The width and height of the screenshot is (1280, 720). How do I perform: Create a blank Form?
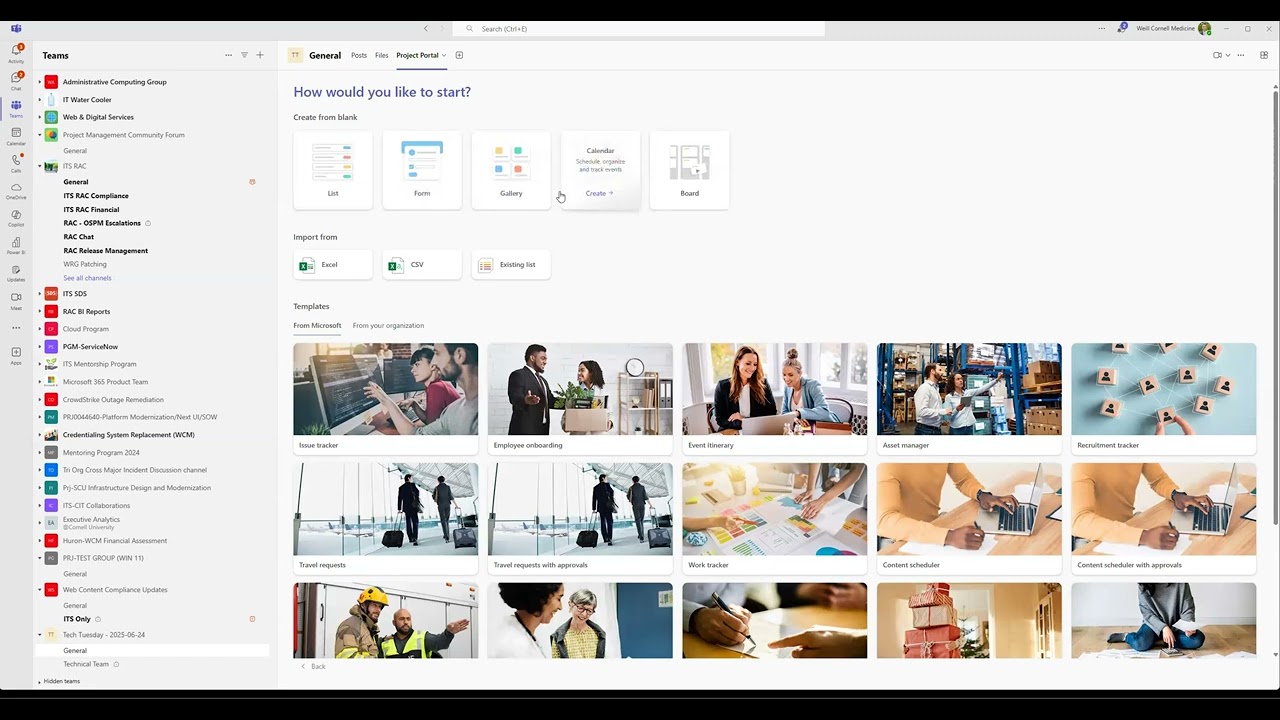click(422, 170)
